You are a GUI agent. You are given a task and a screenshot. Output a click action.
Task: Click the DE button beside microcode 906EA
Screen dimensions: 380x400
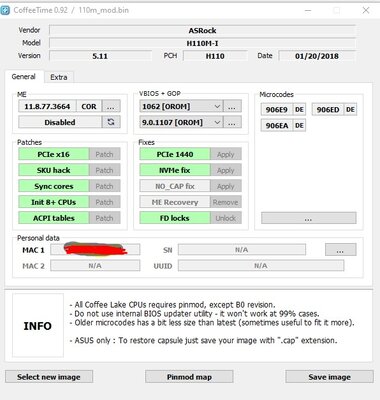299,125
